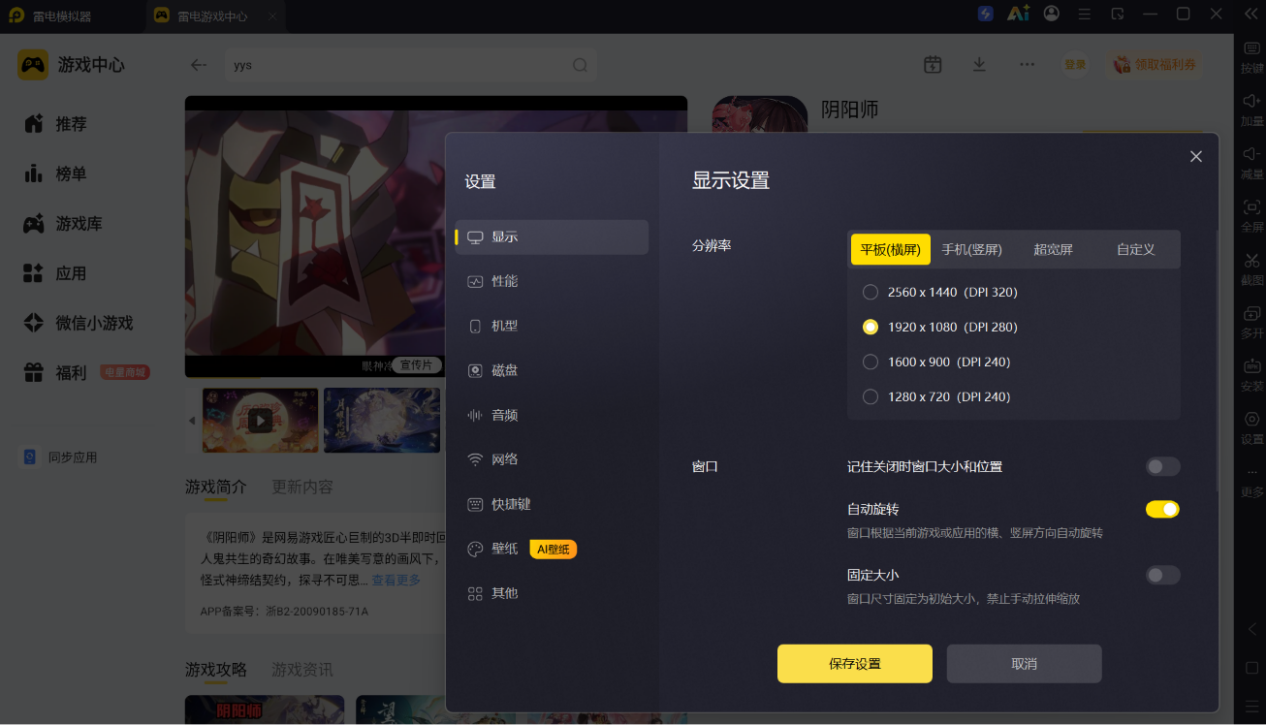The image size is (1266, 725).
Task: Click 全屏 fullscreen in right toolbar
Action: point(1252,216)
